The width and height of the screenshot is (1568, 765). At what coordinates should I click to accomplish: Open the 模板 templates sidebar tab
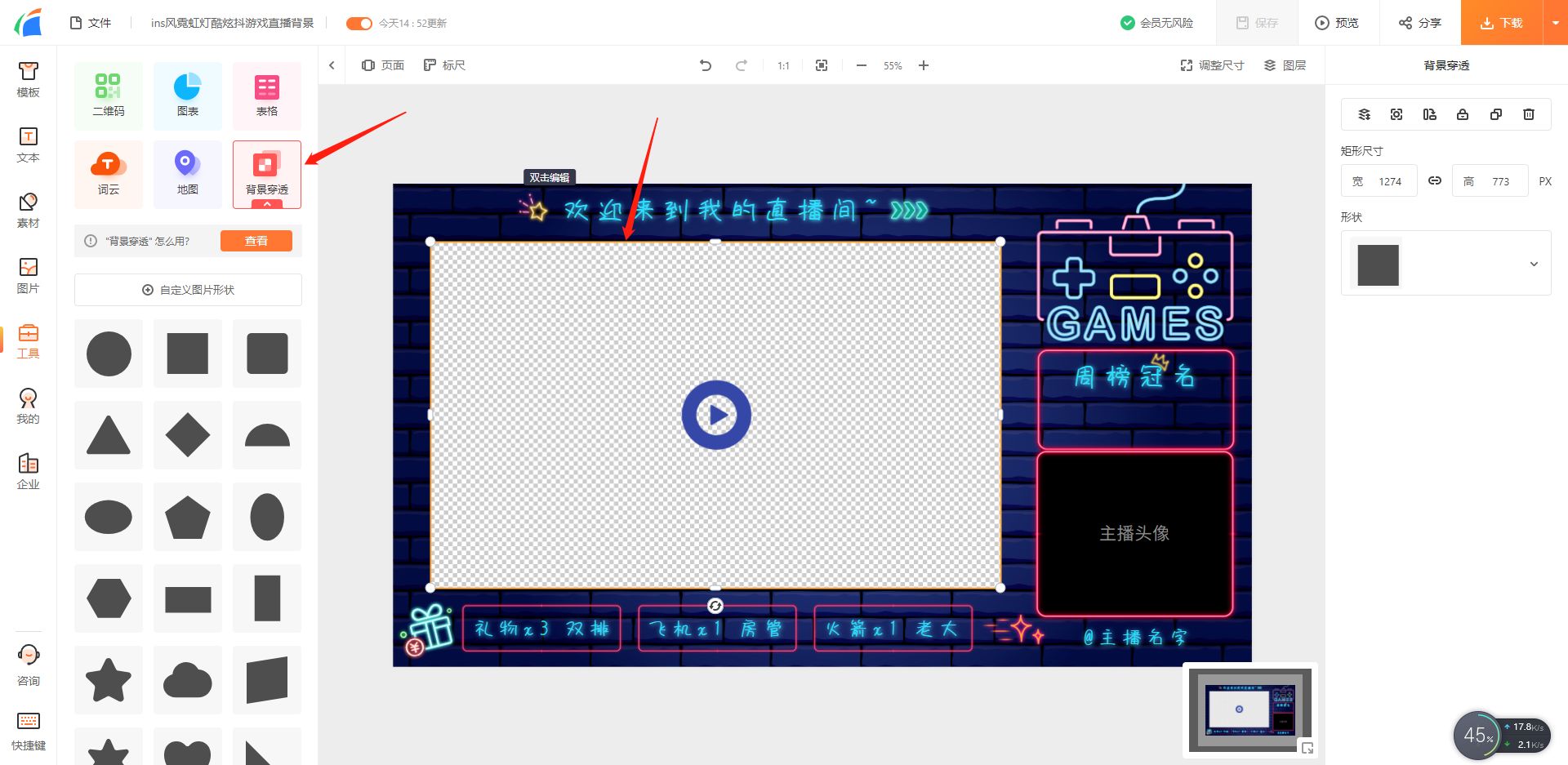pyautogui.click(x=28, y=79)
